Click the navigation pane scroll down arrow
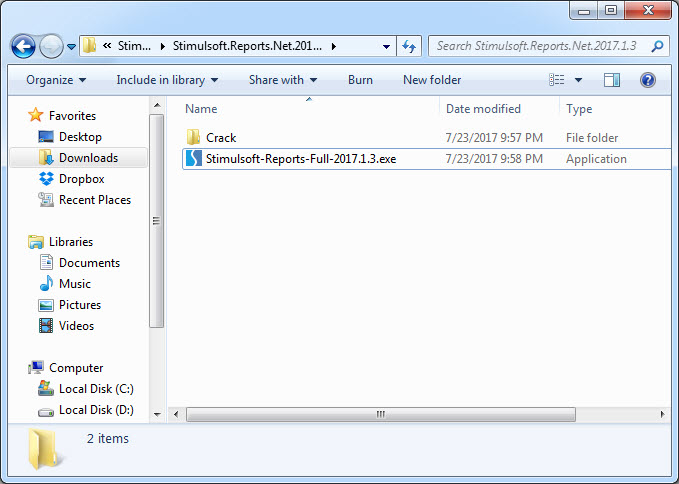This screenshot has height=484, width=679. 157,414
